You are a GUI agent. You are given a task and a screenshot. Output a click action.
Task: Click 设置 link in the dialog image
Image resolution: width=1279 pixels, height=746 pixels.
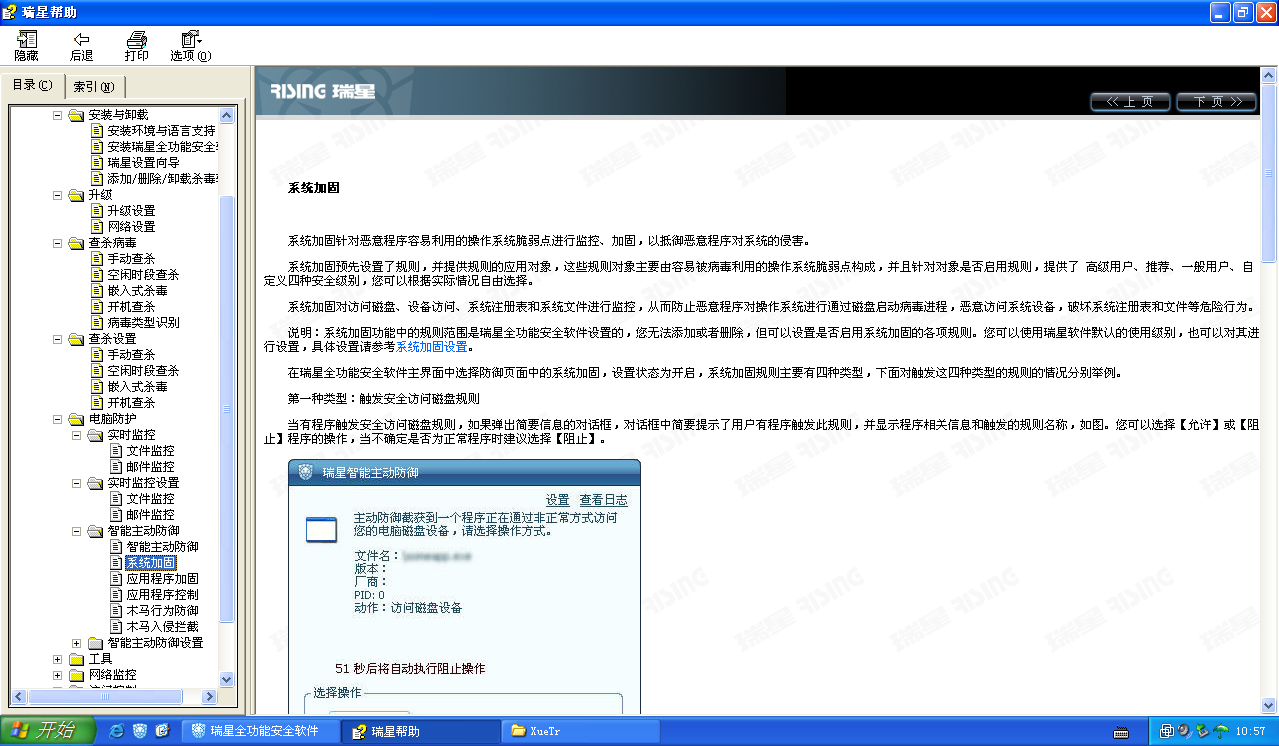pyautogui.click(x=557, y=500)
